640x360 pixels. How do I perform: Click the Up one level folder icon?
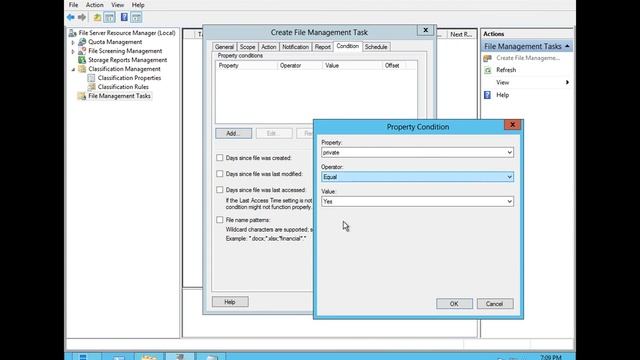[x=97, y=17]
